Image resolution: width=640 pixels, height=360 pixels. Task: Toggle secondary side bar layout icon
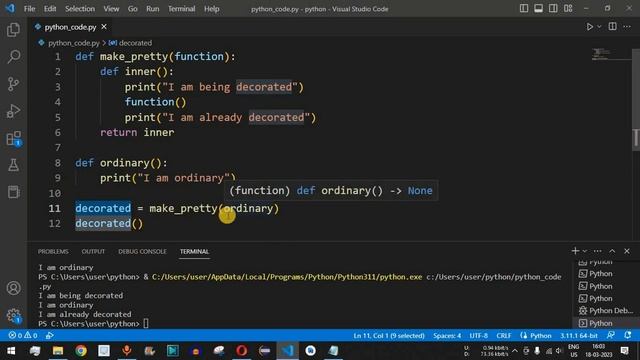(x=553, y=9)
